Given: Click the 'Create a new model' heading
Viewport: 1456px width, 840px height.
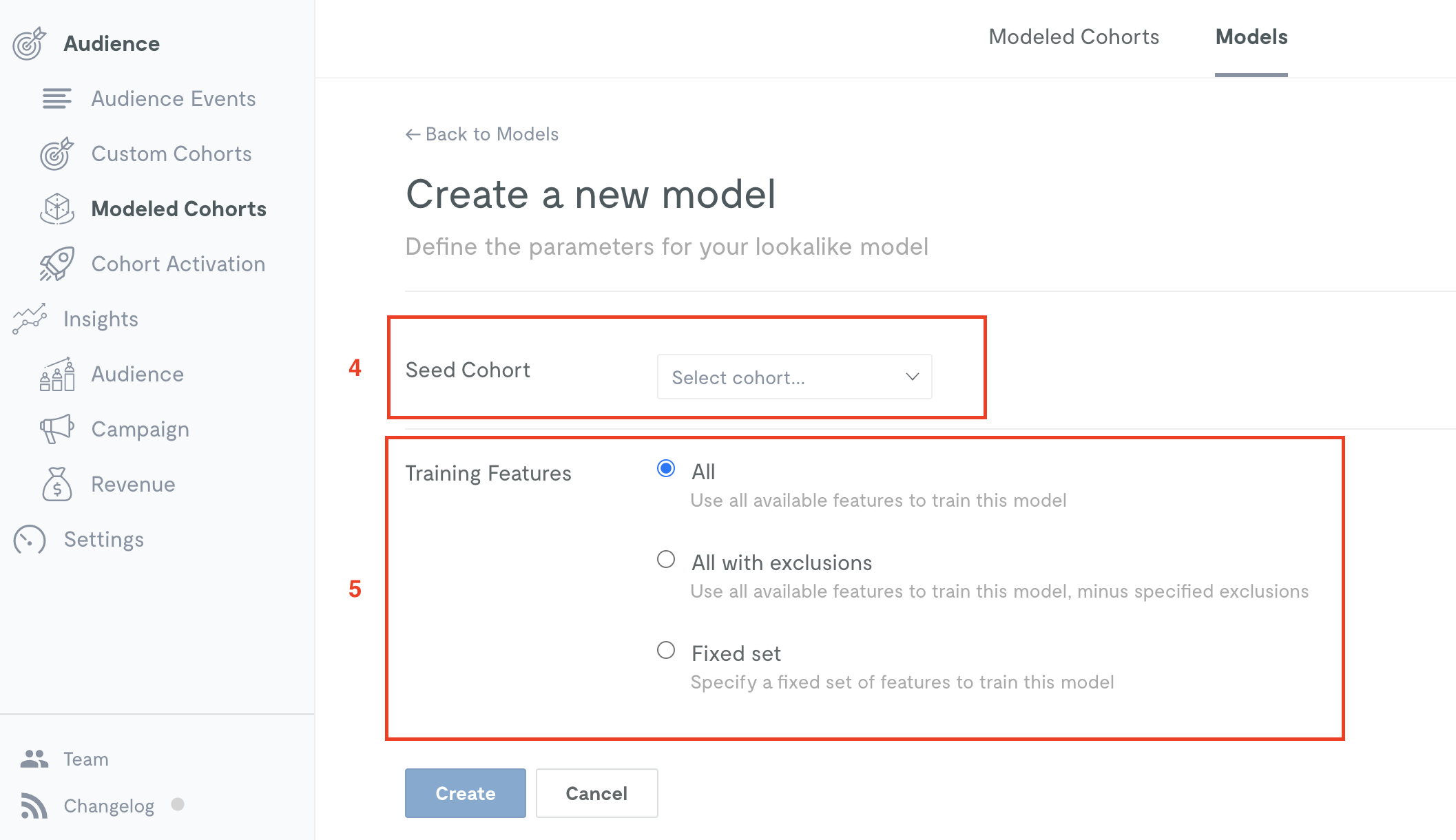Looking at the screenshot, I should (x=591, y=194).
